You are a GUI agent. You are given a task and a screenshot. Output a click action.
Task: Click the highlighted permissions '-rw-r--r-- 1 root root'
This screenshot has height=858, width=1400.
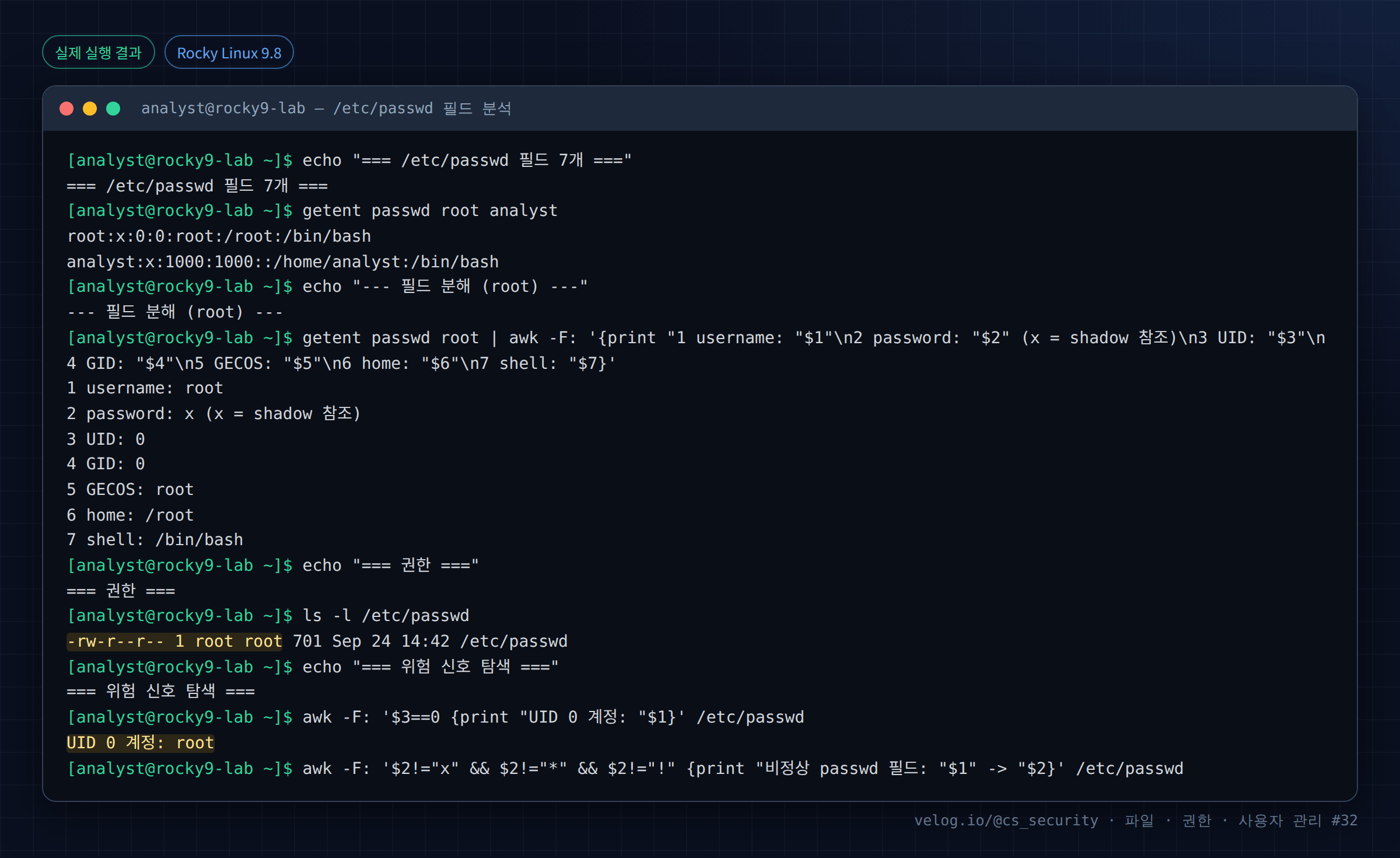(174, 641)
